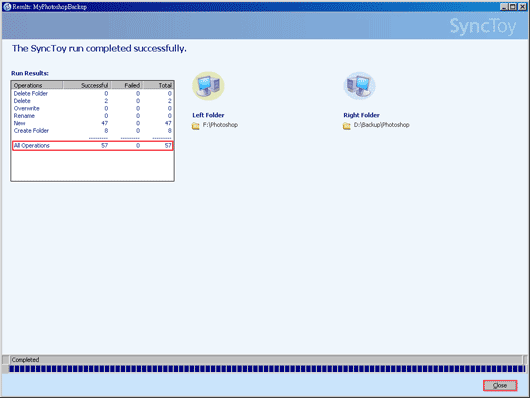This screenshot has height=398, width=530.
Task: Click the folder icon beside F:\Photoshop
Action: pyautogui.click(x=196, y=126)
